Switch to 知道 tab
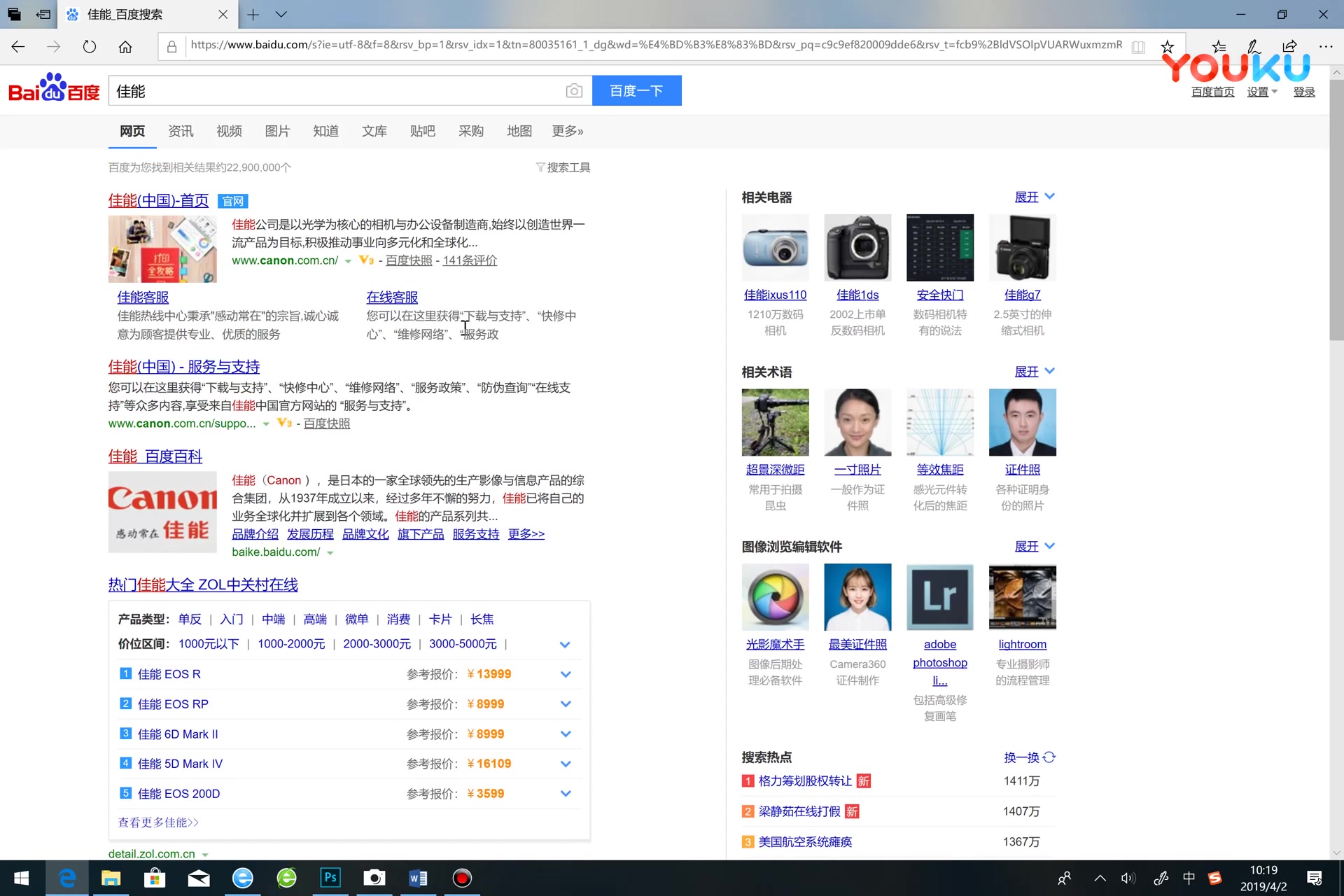The height and width of the screenshot is (896, 1344). tap(325, 131)
